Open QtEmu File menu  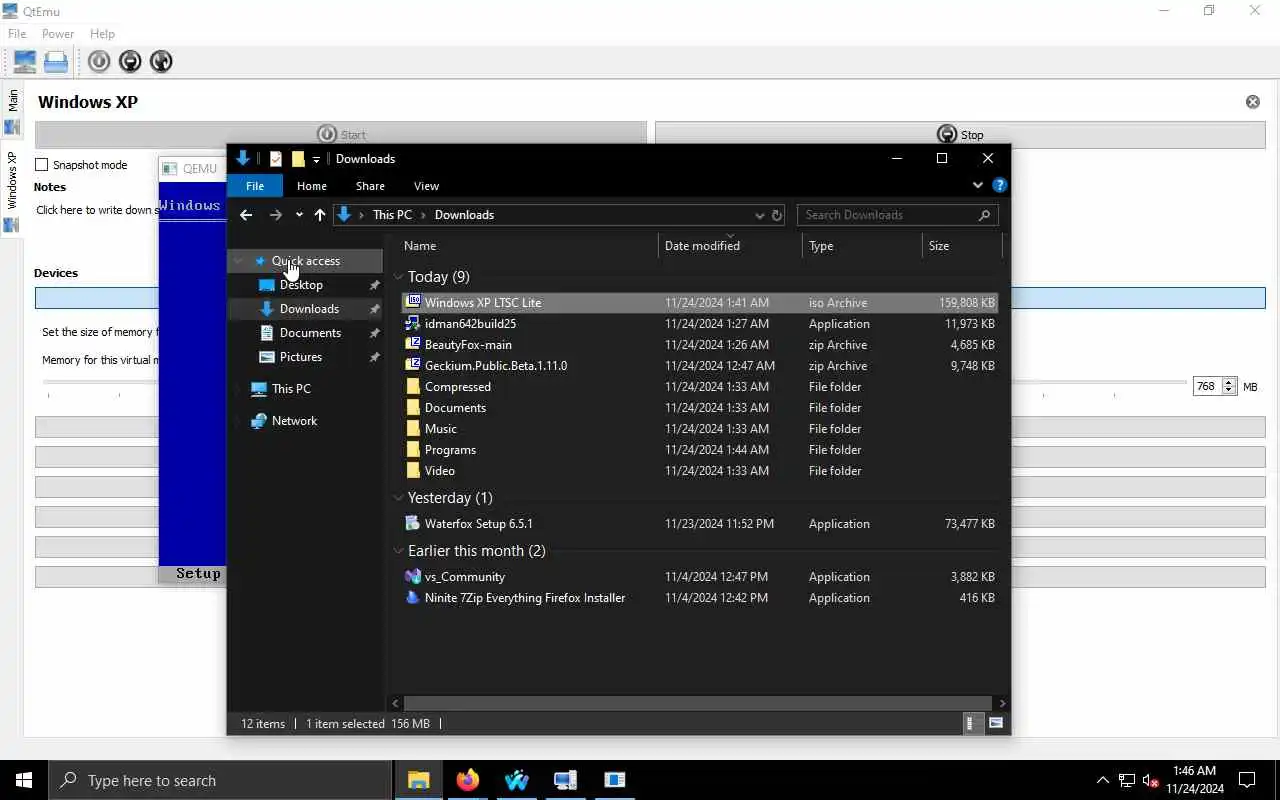pyautogui.click(x=17, y=34)
